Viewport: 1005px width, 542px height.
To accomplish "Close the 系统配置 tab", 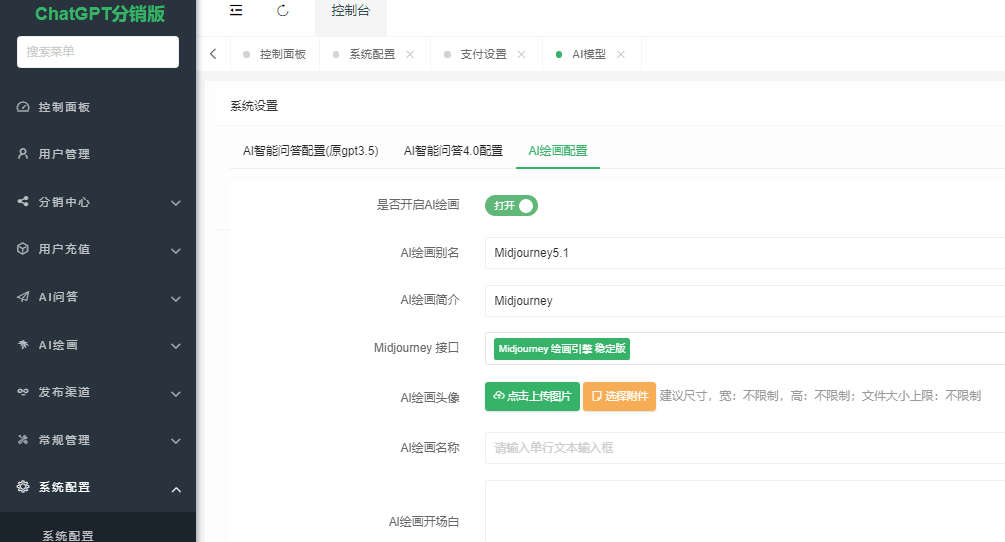I will tap(410, 54).
